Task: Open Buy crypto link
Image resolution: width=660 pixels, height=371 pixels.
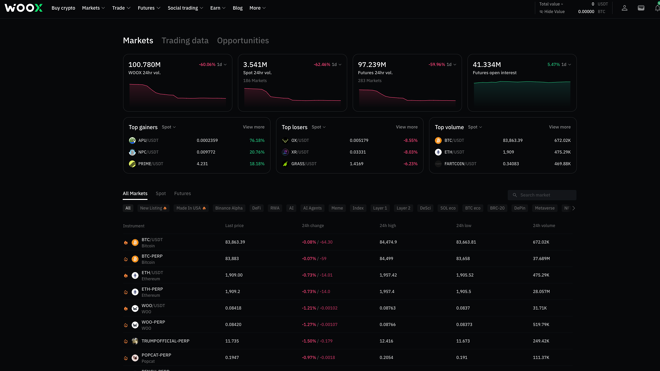Action: 63,8
